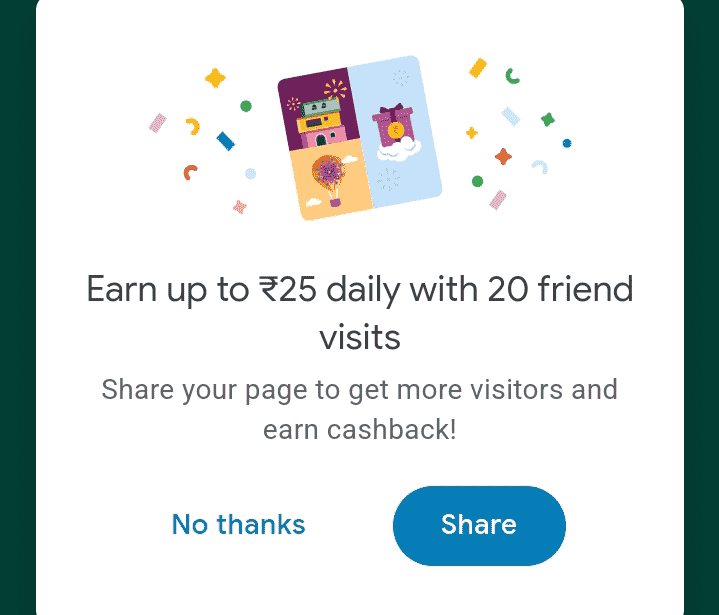Screen dimensions: 719x615
Task: Click the yellow four-point star confetti
Action: click(215, 78)
